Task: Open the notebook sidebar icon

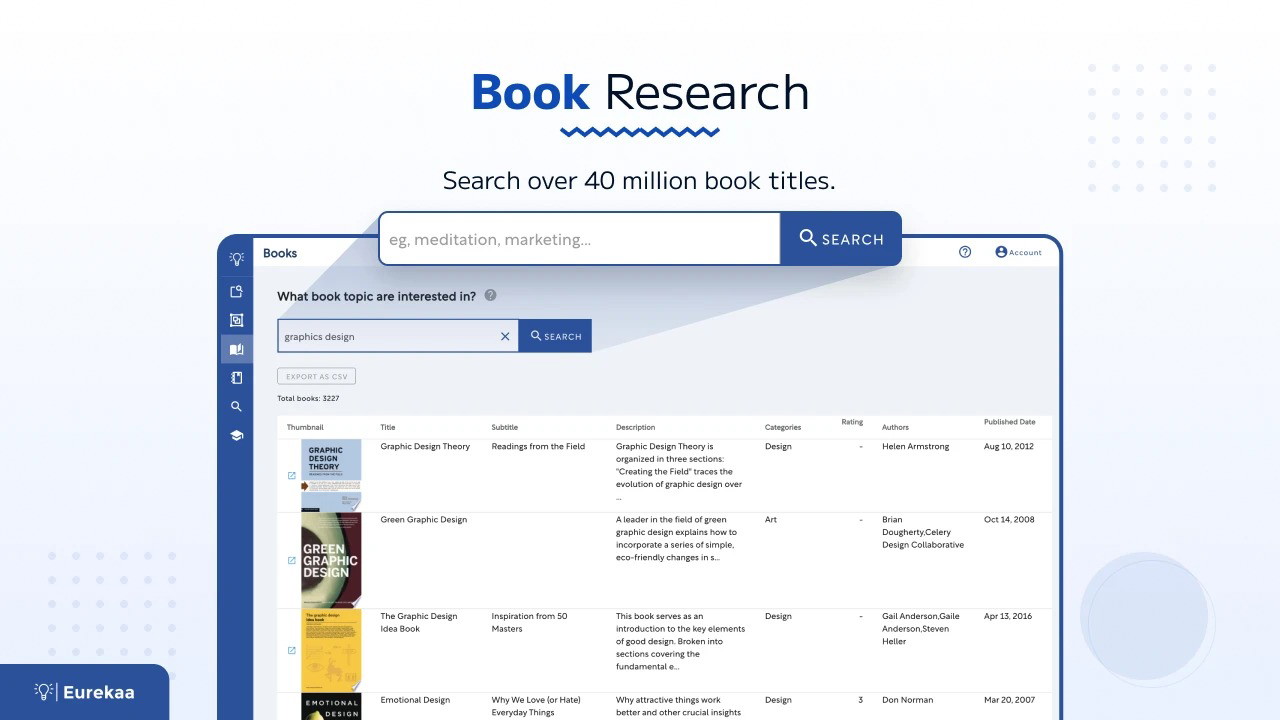Action: click(x=236, y=378)
